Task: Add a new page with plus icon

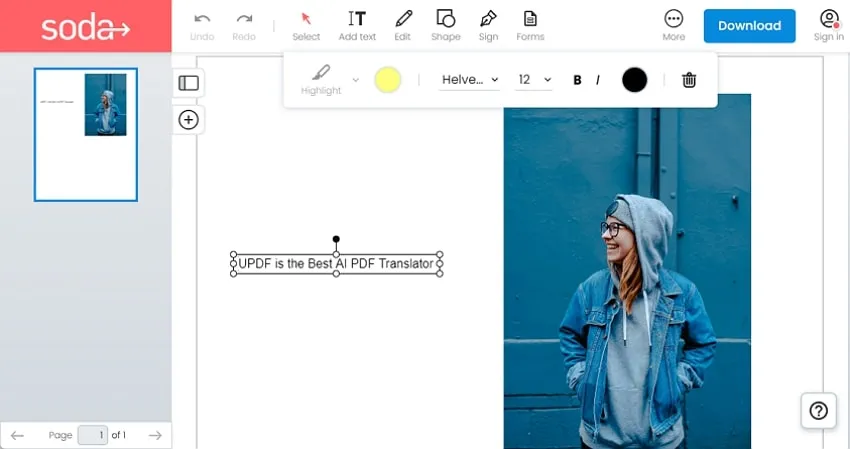Action: tap(189, 120)
